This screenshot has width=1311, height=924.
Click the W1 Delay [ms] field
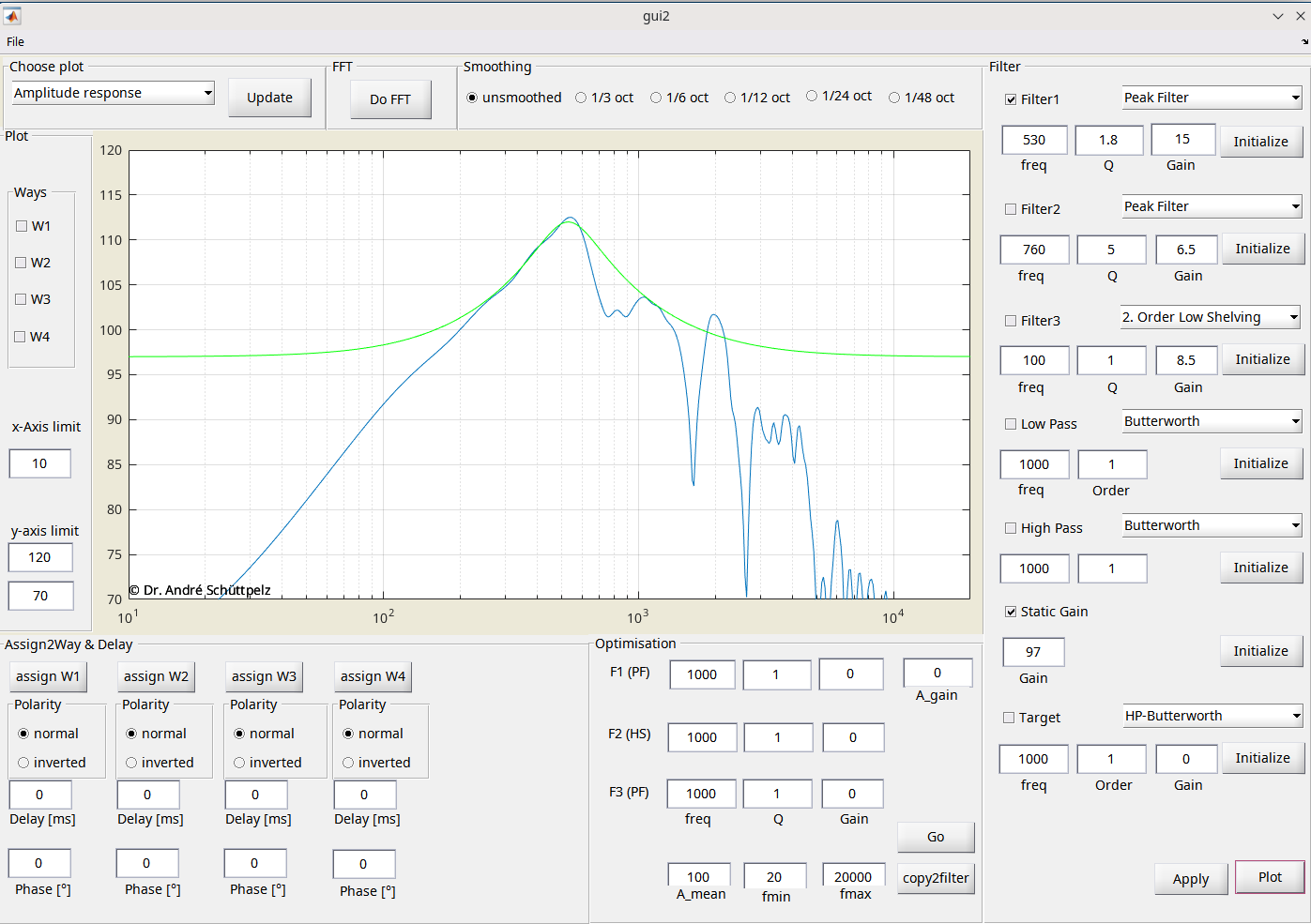39,795
